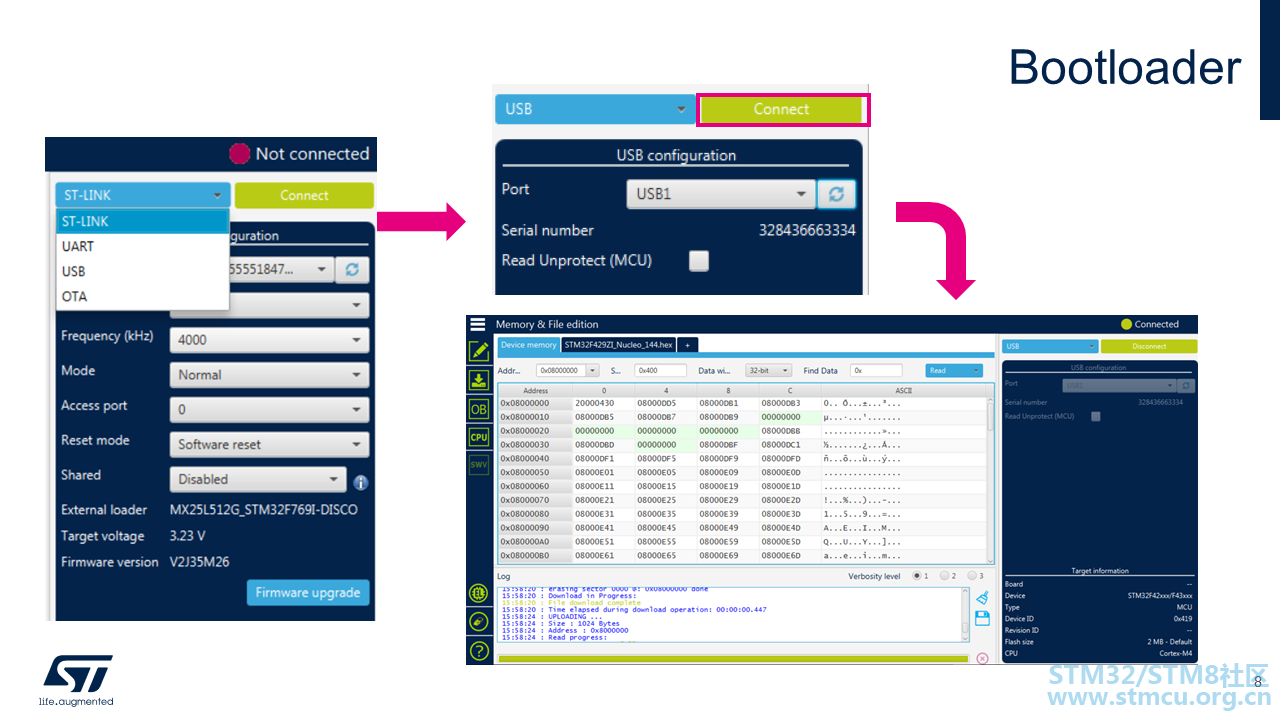Image resolution: width=1280 pixels, height=720 pixels.
Task: Open the USB interface dropdown beside pink-boxed Connect
Action: pyautogui.click(x=595, y=109)
